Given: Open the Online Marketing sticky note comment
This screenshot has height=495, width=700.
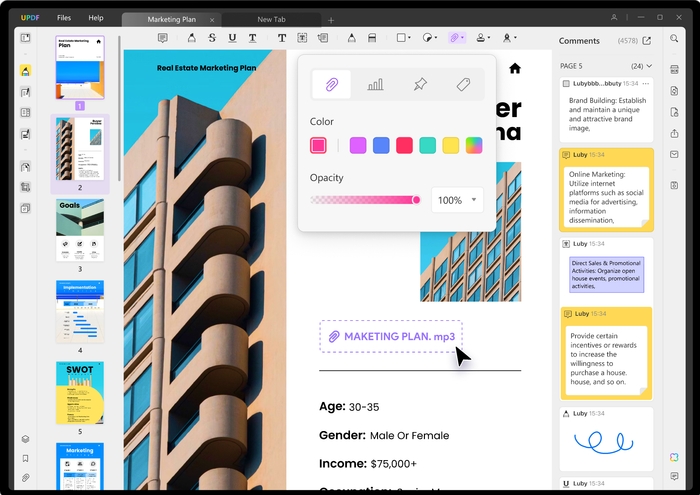Looking at the screenshot, I should 605,189.
